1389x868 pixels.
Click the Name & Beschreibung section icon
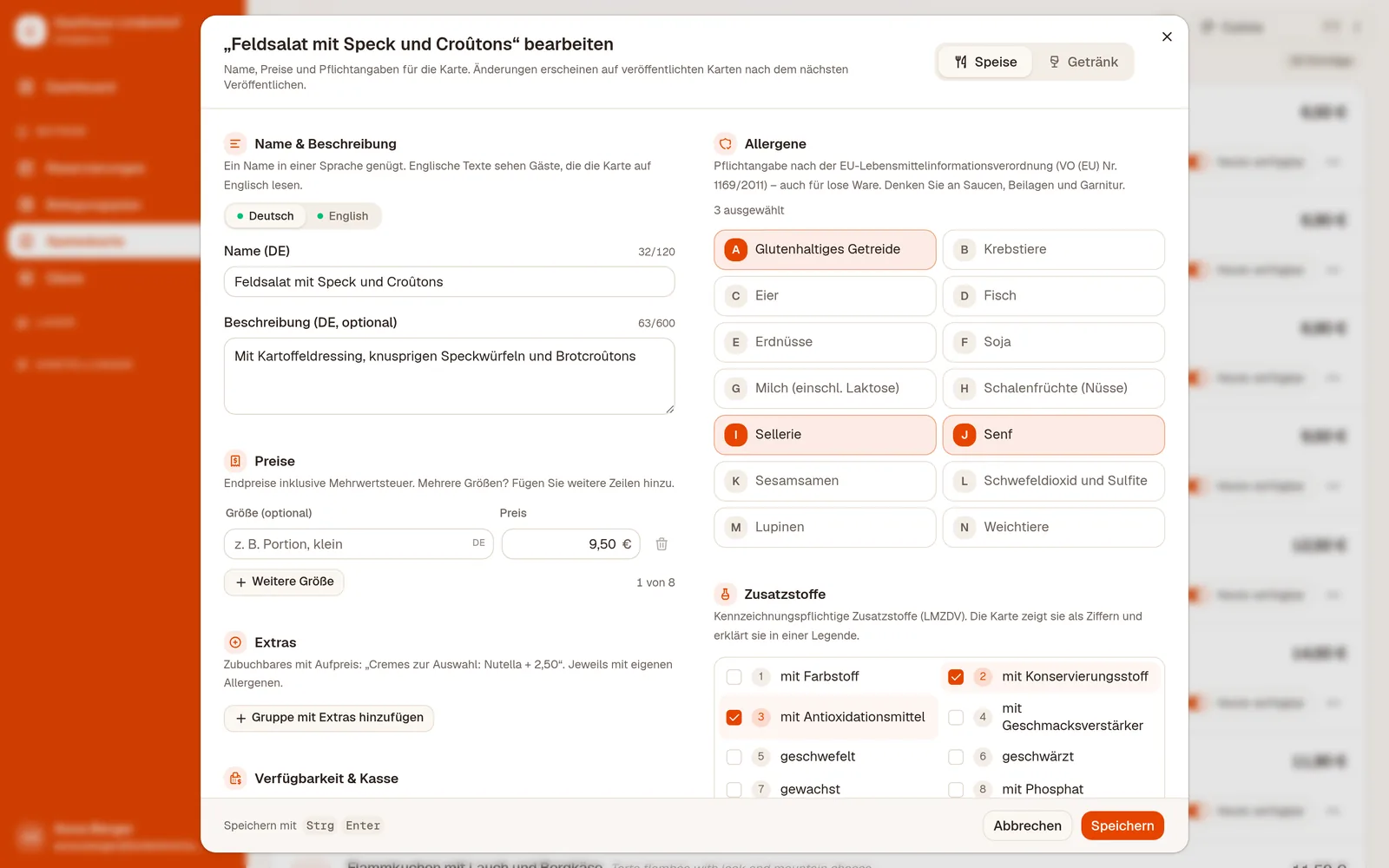(x=235, y=144)
